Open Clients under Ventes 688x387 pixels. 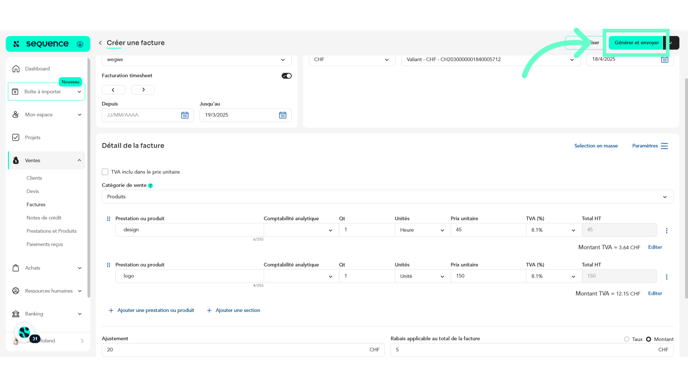pyautogui.click(x=34, y=178)
